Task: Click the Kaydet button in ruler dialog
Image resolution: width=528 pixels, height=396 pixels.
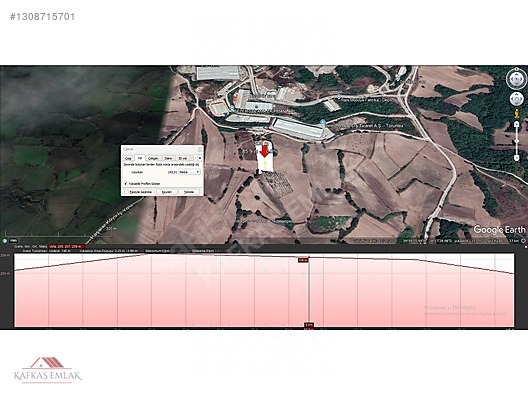Action: [x=167, y=192]
